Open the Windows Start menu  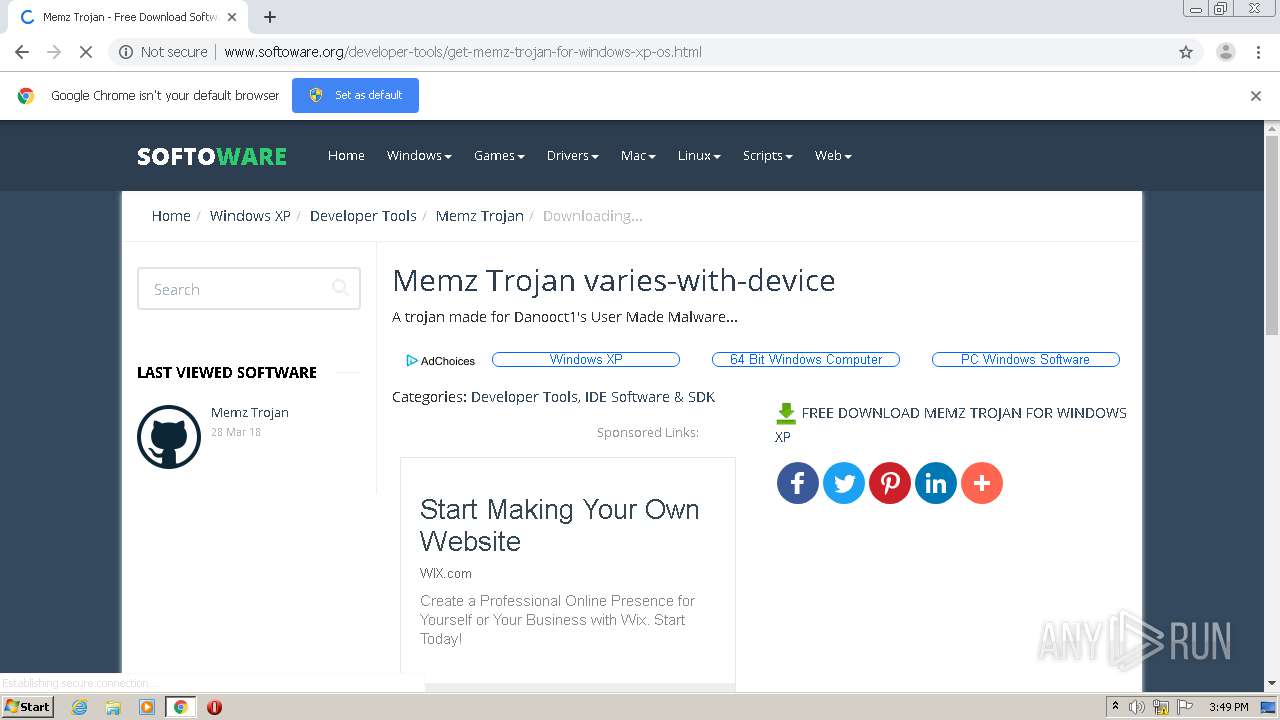28,706
